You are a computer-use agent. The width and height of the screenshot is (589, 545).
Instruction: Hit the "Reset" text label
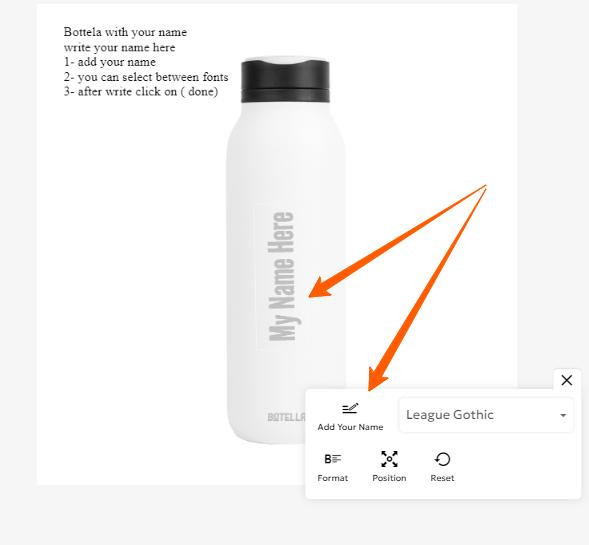(442, 478)
